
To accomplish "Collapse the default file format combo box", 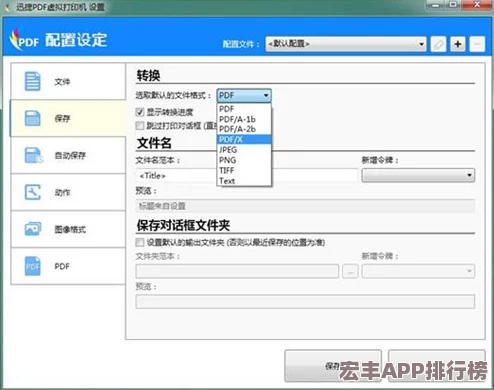I will 244,96.
